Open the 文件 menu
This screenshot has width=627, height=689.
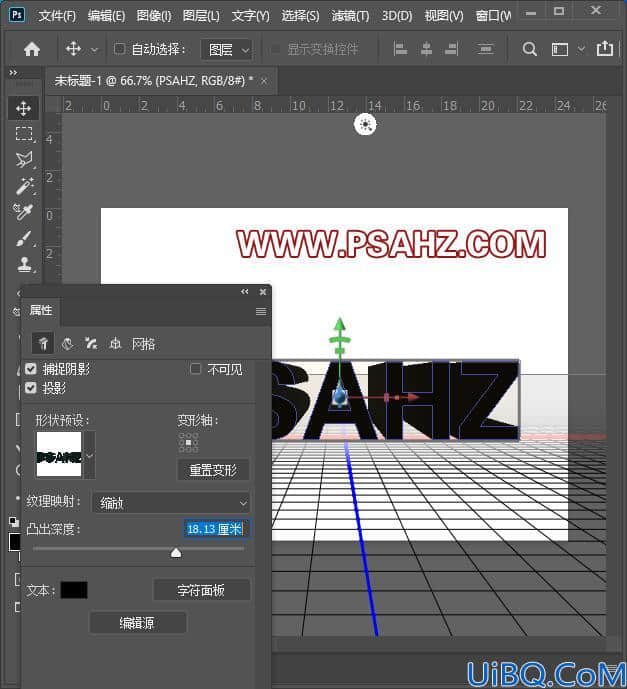click(57, 16)
